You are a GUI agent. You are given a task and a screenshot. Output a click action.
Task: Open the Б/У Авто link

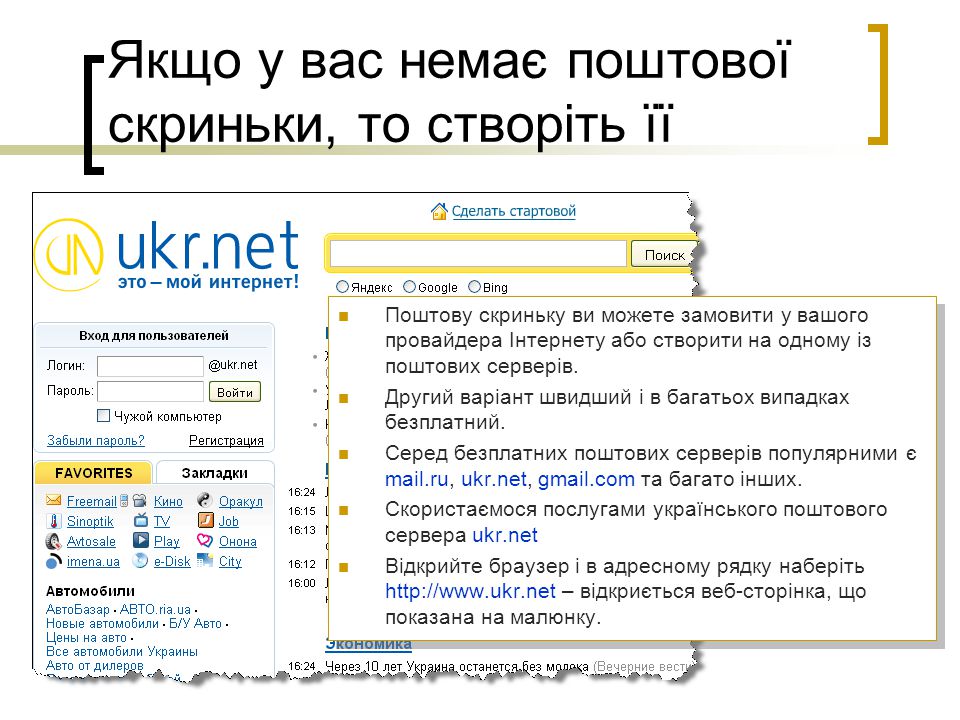tap(195, 624)
